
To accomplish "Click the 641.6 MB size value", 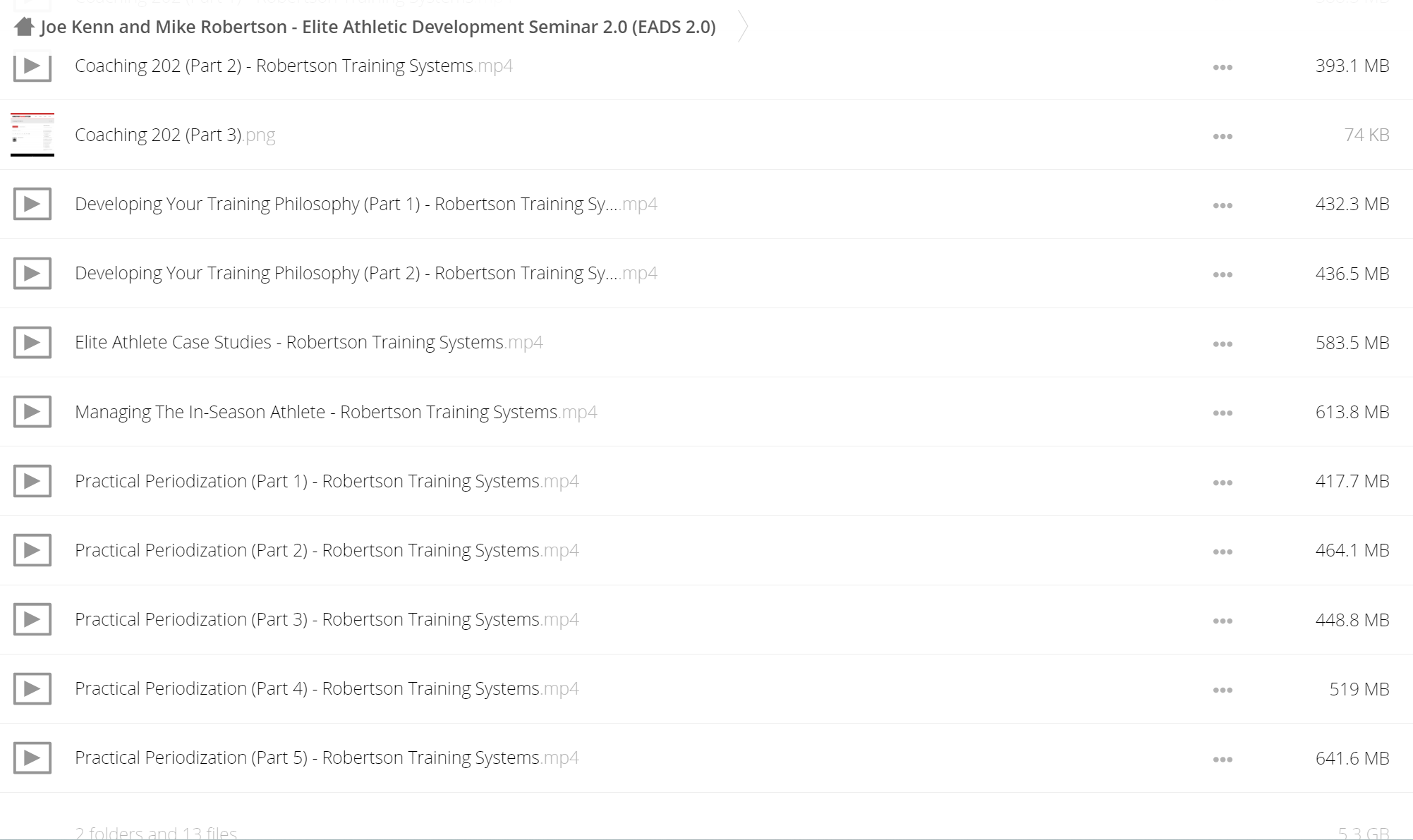I will click(x=1352, y=758).
